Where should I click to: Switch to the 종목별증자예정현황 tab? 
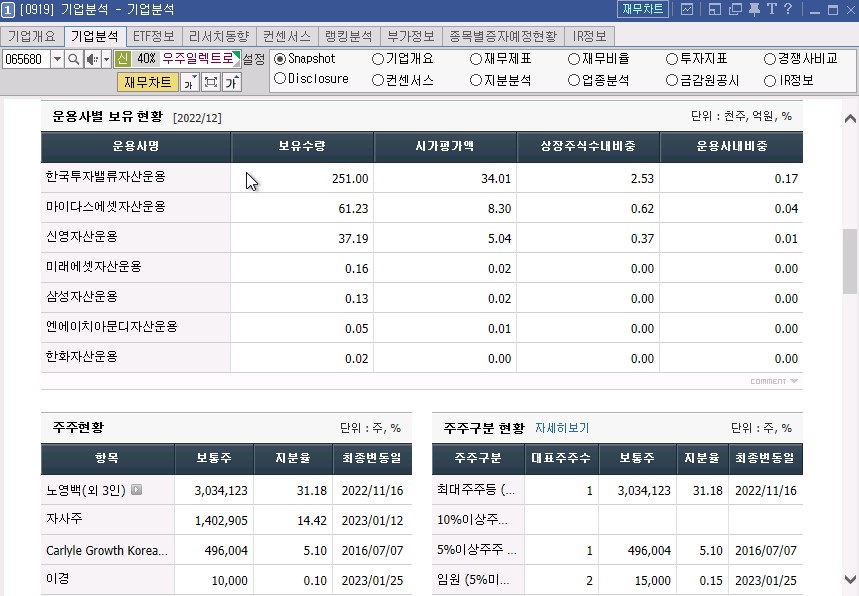503,36
